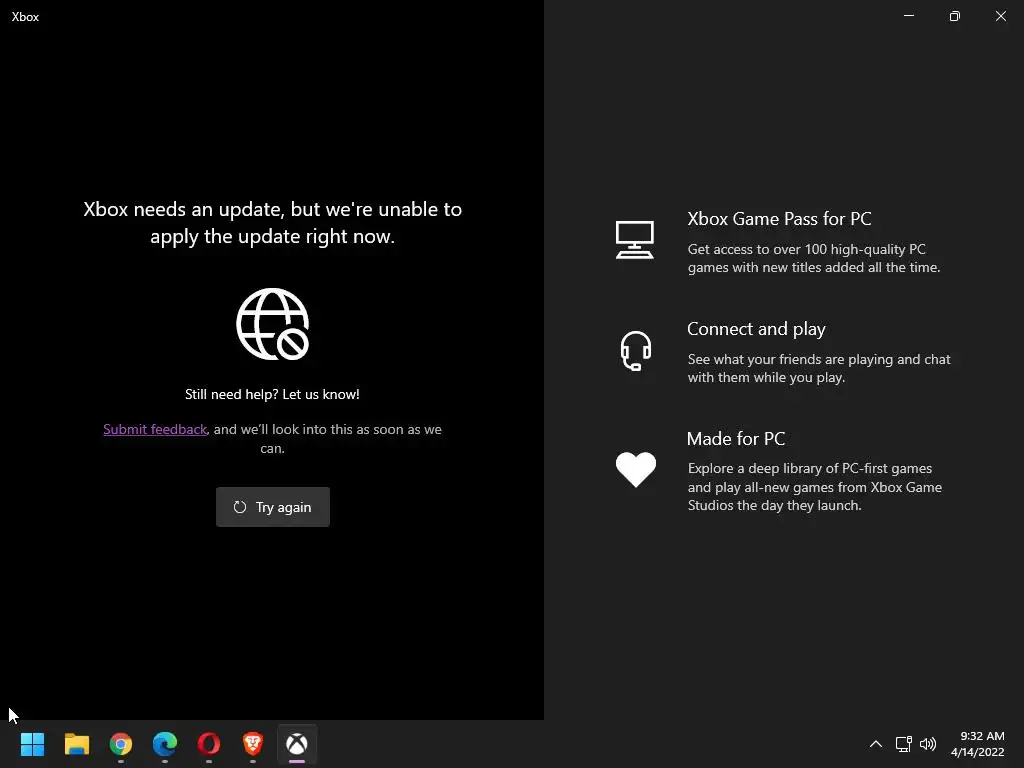
Task: Select the Xbox Game Pass for PC heading
Action: (779, 219)
